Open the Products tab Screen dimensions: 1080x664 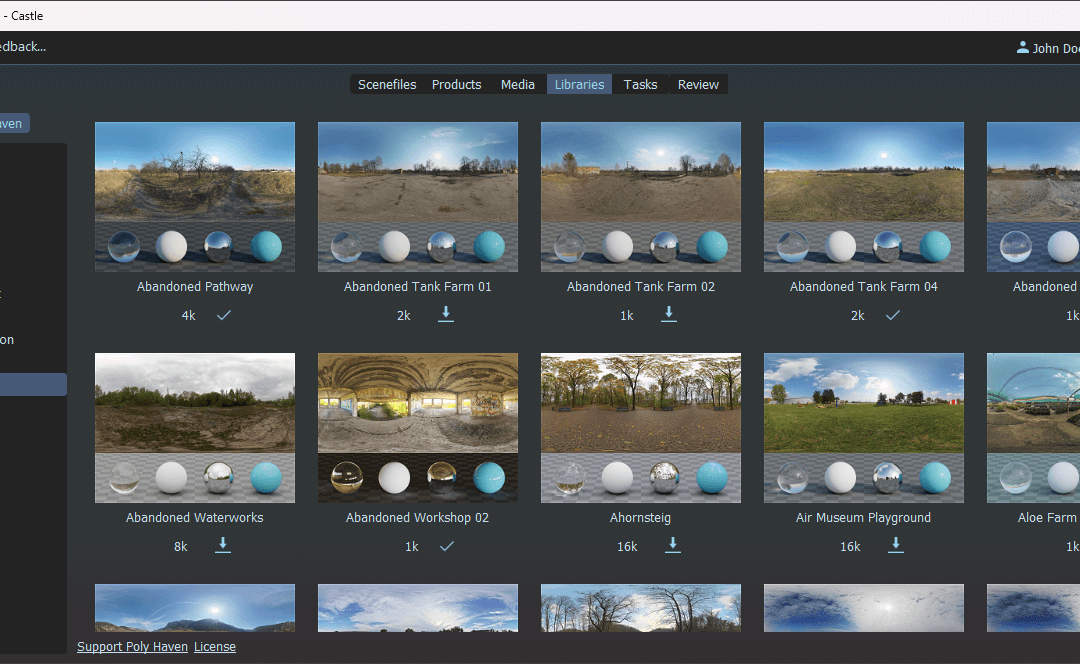coord(456,85)
